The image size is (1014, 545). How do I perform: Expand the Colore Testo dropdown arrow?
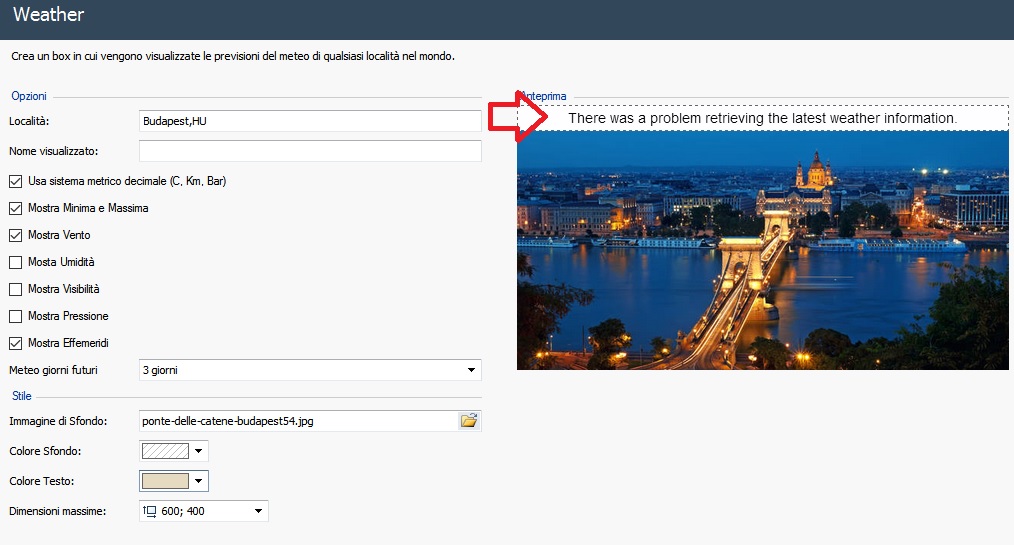click(x=199, y=481)
